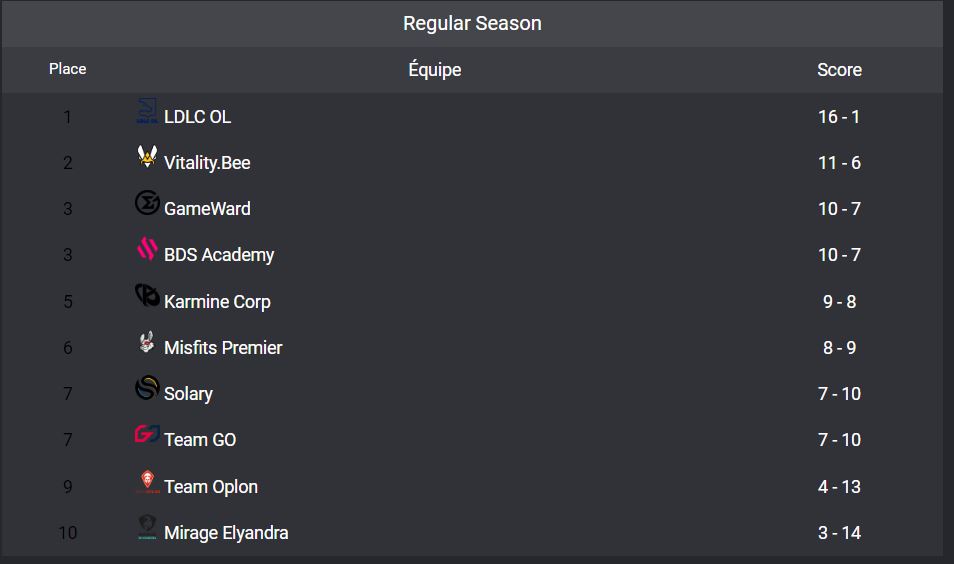Select the Karmine Corp team name

click(x=217, y=302)
